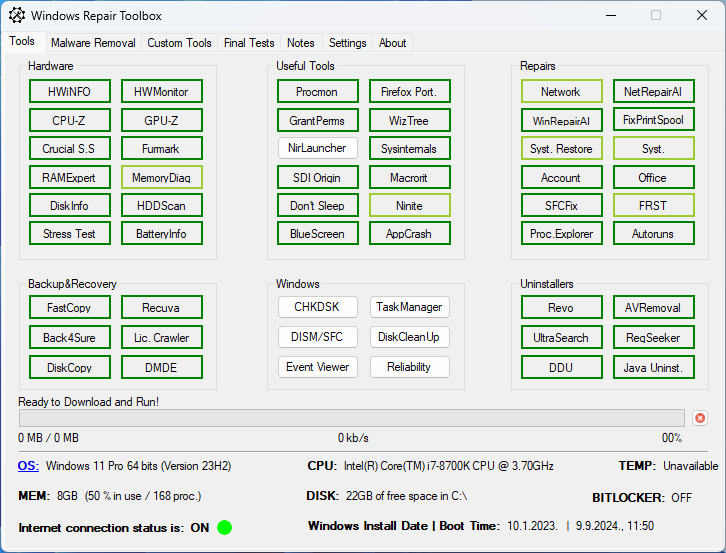726x553 pixels.
Task: Open TaskManager
Action: 410,307
